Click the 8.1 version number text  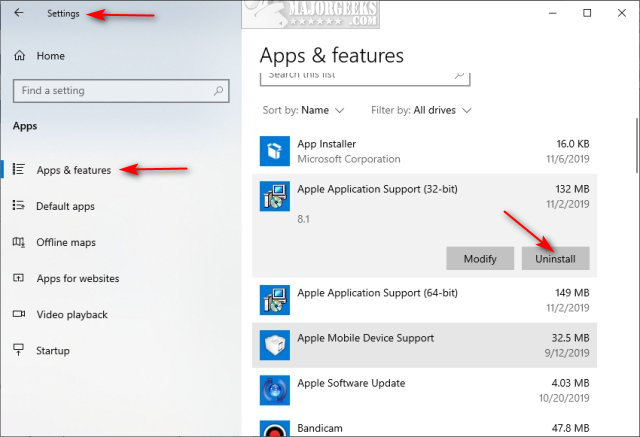click(303, 220)
